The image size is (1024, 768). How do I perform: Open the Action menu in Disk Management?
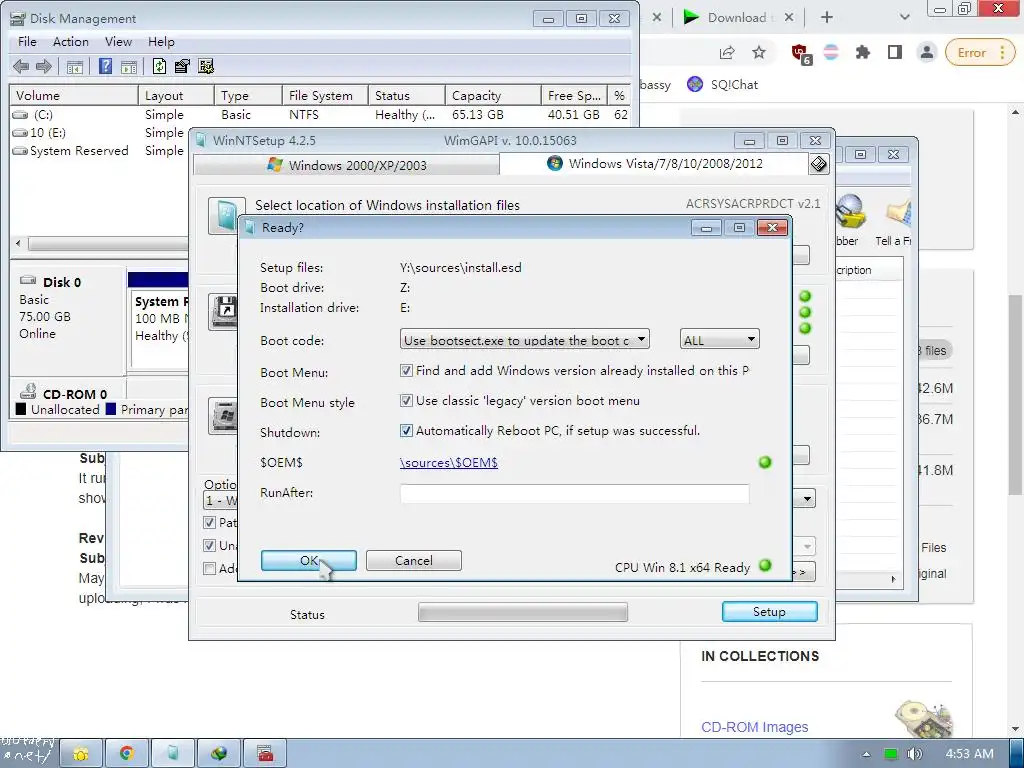point(71,42)
